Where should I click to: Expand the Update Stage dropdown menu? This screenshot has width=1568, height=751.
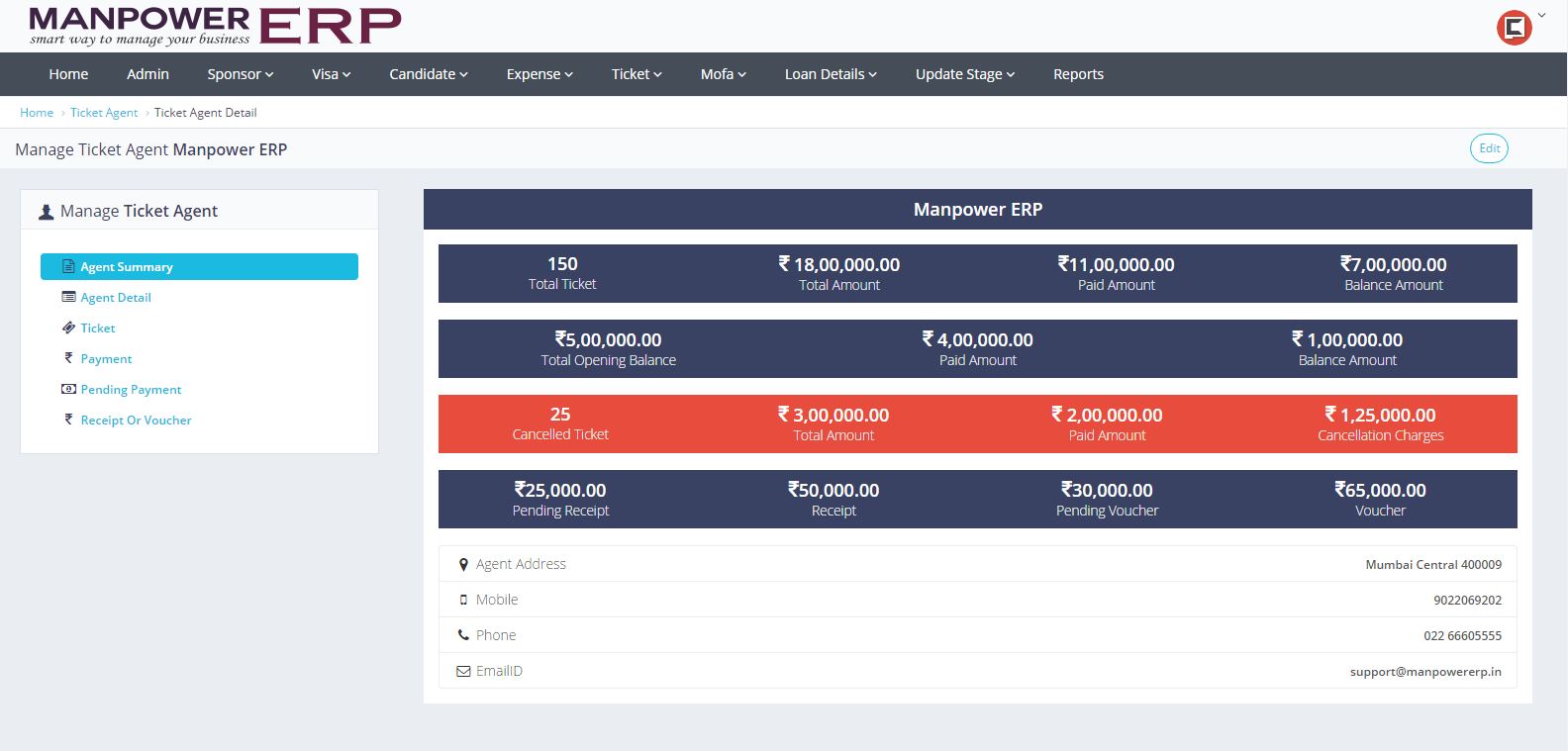(965, 74)
